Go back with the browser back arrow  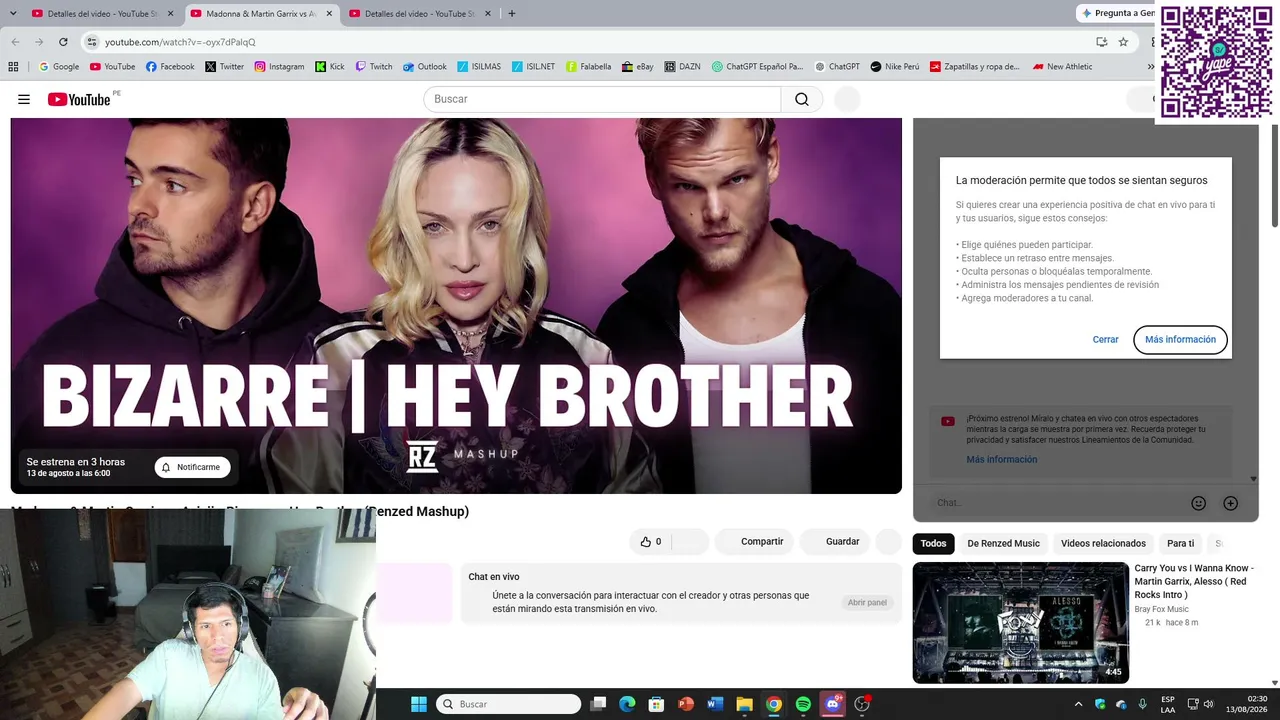point(15,42)
